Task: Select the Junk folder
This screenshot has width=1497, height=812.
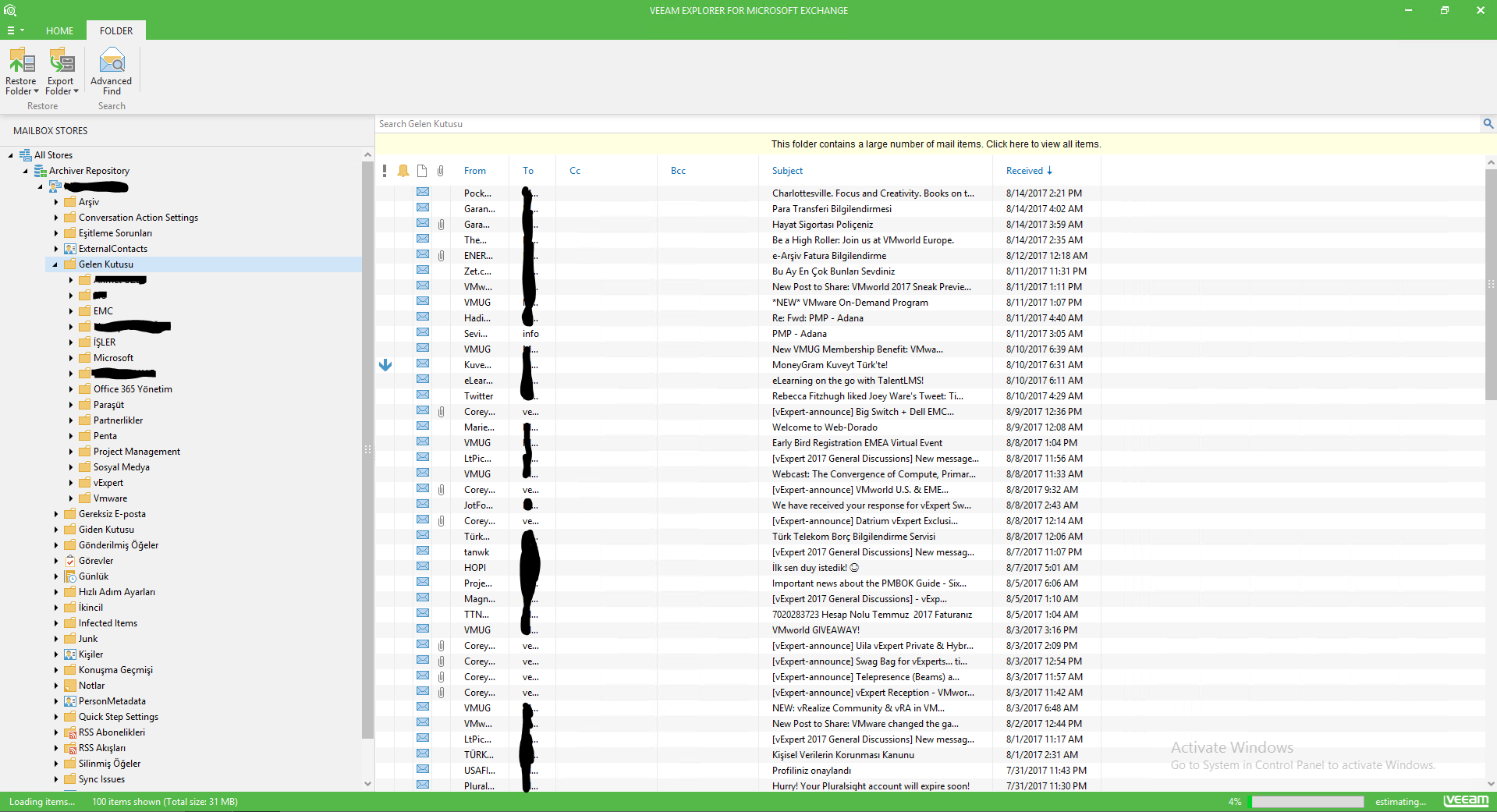Action: pos(88,639)
